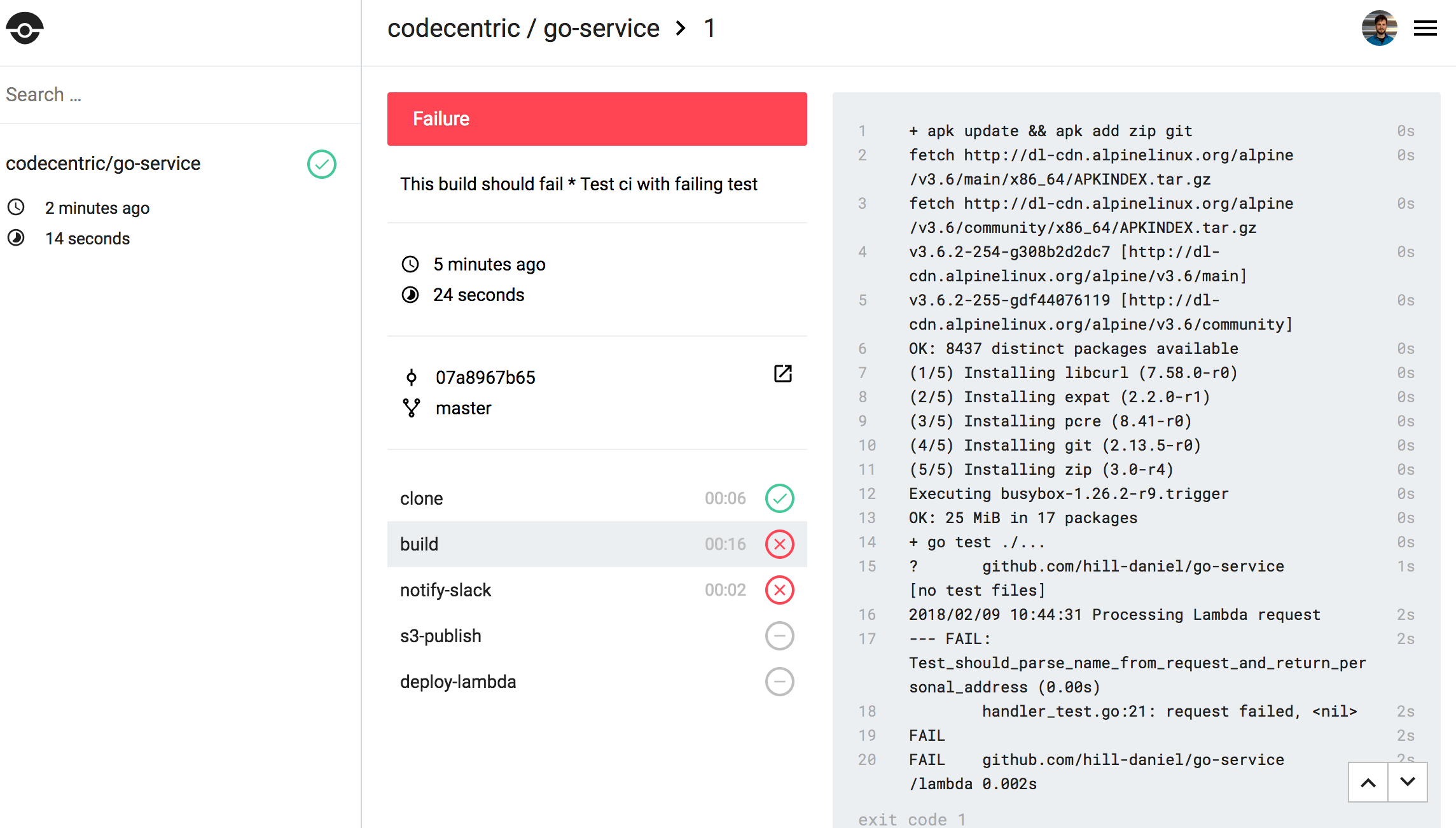Select the notify-slack step
The height and width of the screenshot is (828, 1456).
(445, 590)
